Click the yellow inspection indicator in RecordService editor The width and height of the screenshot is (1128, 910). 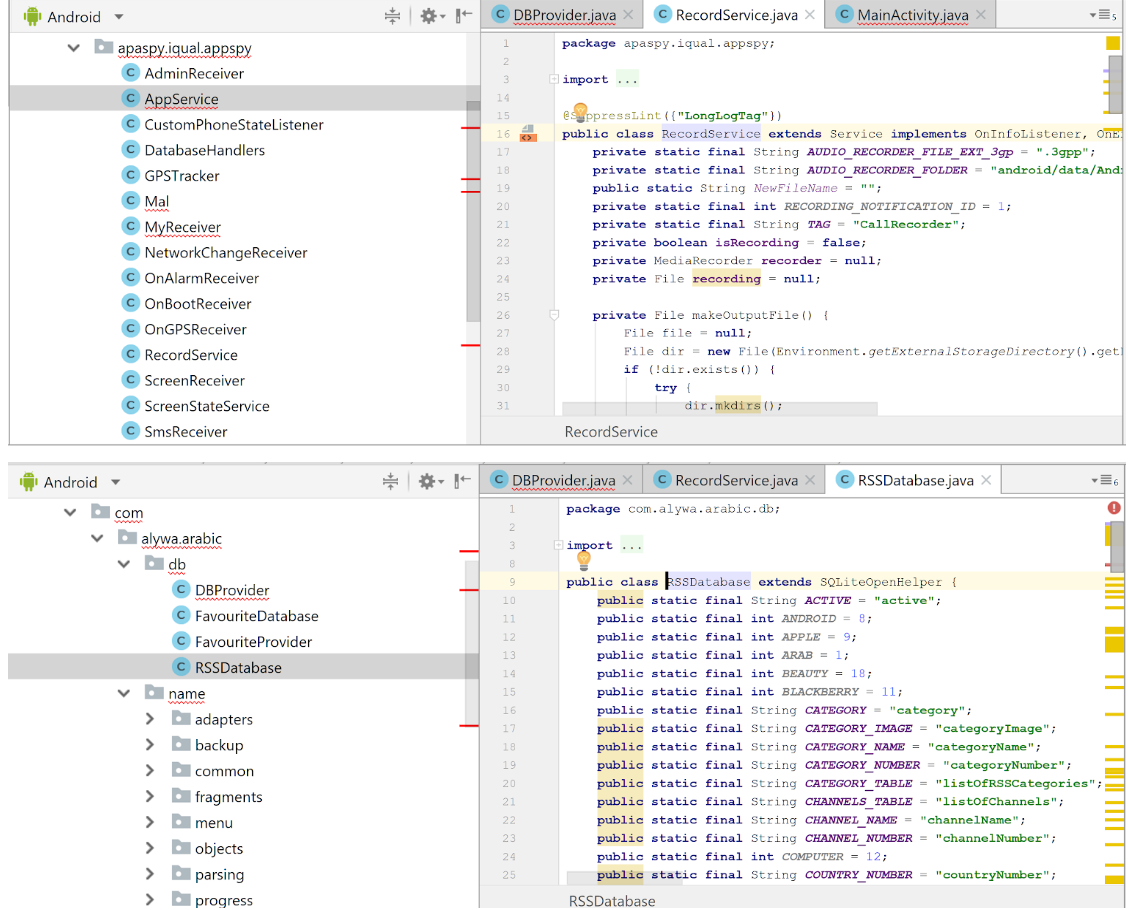pos(1113,43)
